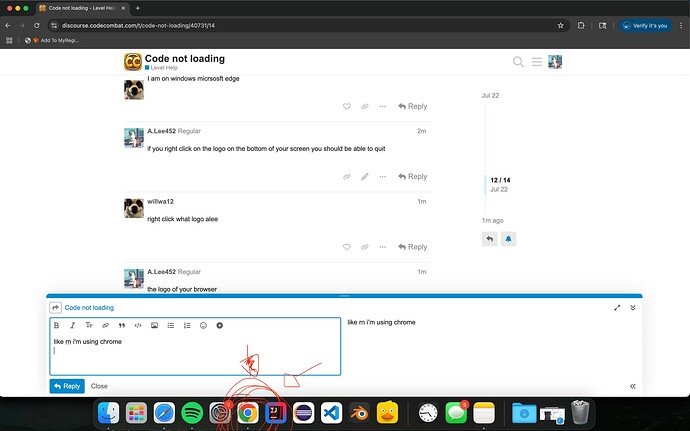The height and width of the screenshot is (431, 690).
Task: Bookmark this page with the star icon
Action: [x=560, y=26]
